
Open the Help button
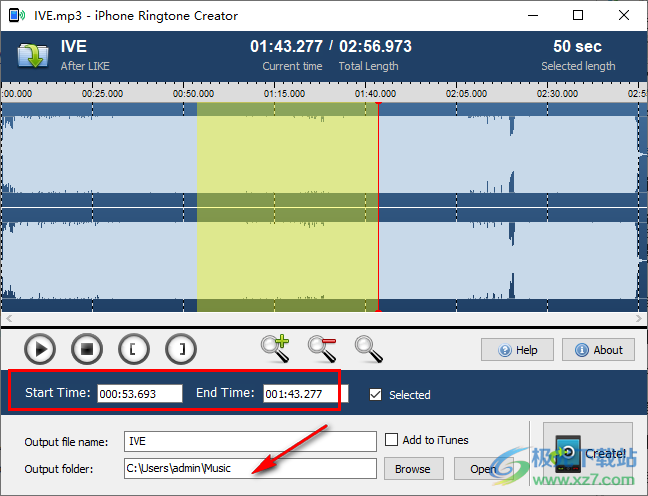[517, 350]
